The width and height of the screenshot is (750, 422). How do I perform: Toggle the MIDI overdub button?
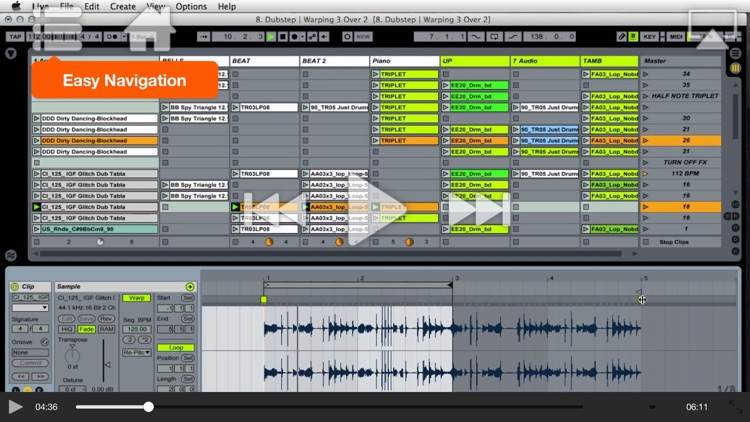(312, 36)
